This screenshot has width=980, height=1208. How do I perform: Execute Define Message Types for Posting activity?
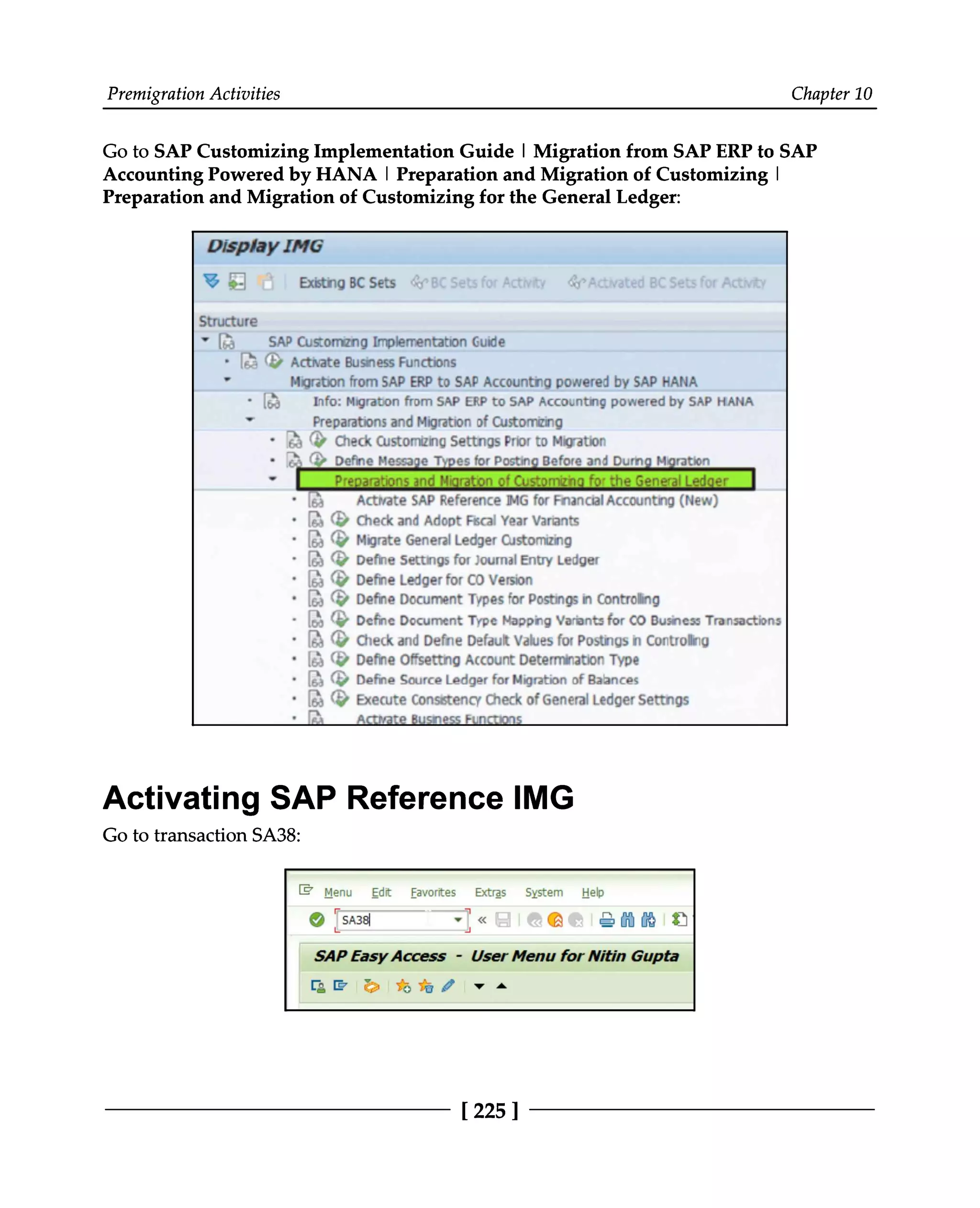tap(318, 459)
